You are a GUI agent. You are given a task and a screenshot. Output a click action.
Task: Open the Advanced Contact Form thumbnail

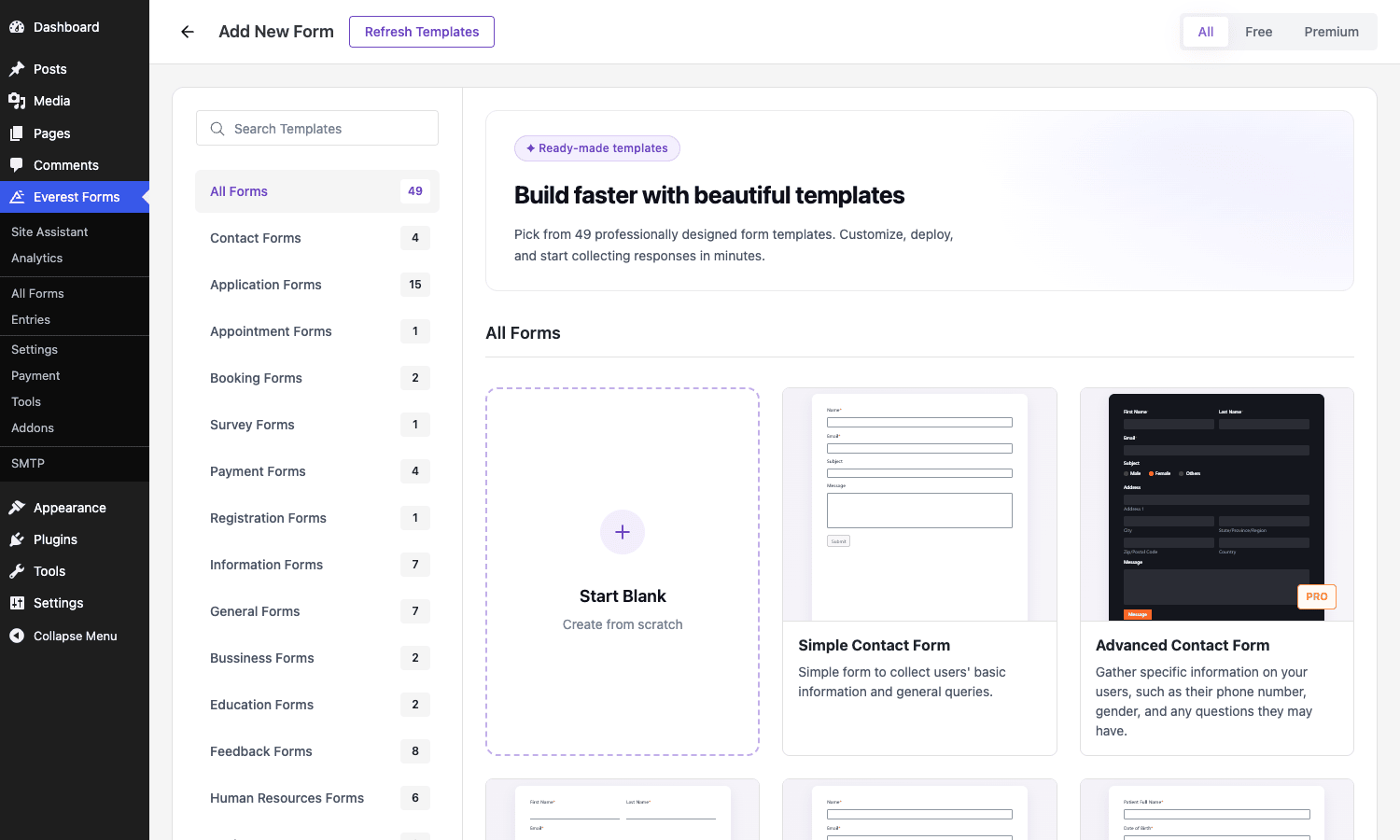pos(1217,505)
